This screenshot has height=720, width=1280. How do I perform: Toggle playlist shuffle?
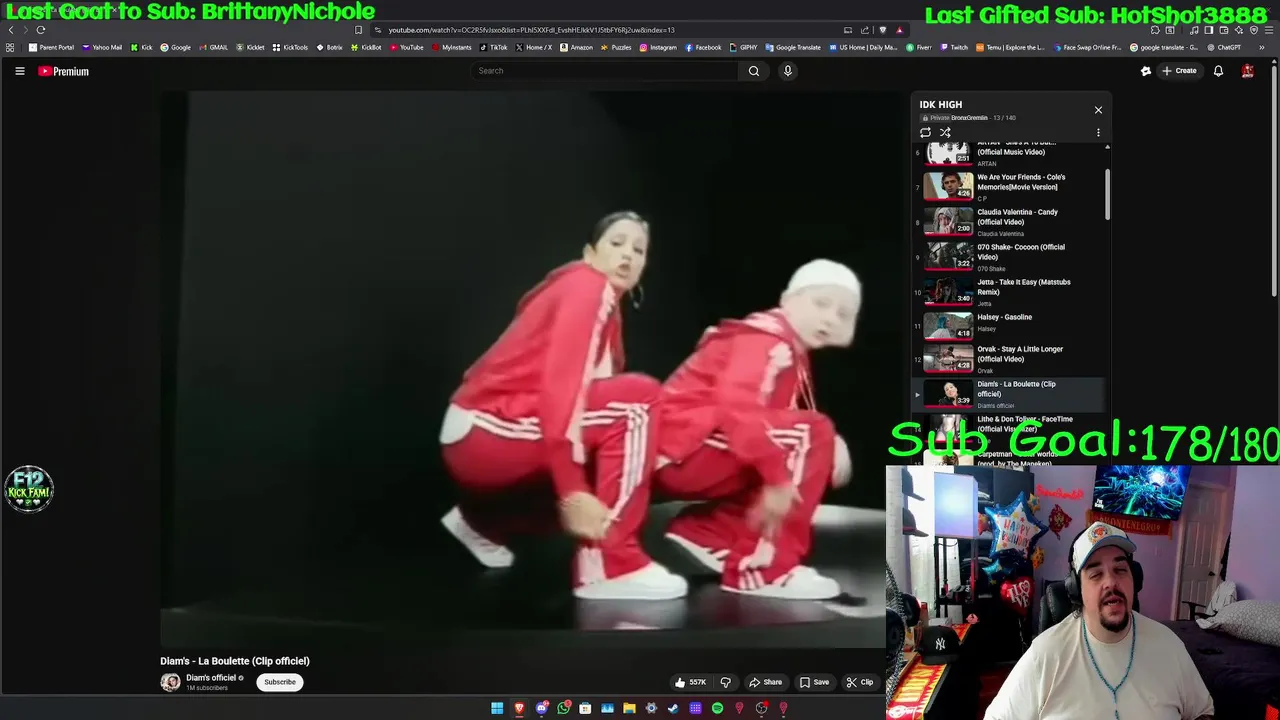click(x=945, y=132)
